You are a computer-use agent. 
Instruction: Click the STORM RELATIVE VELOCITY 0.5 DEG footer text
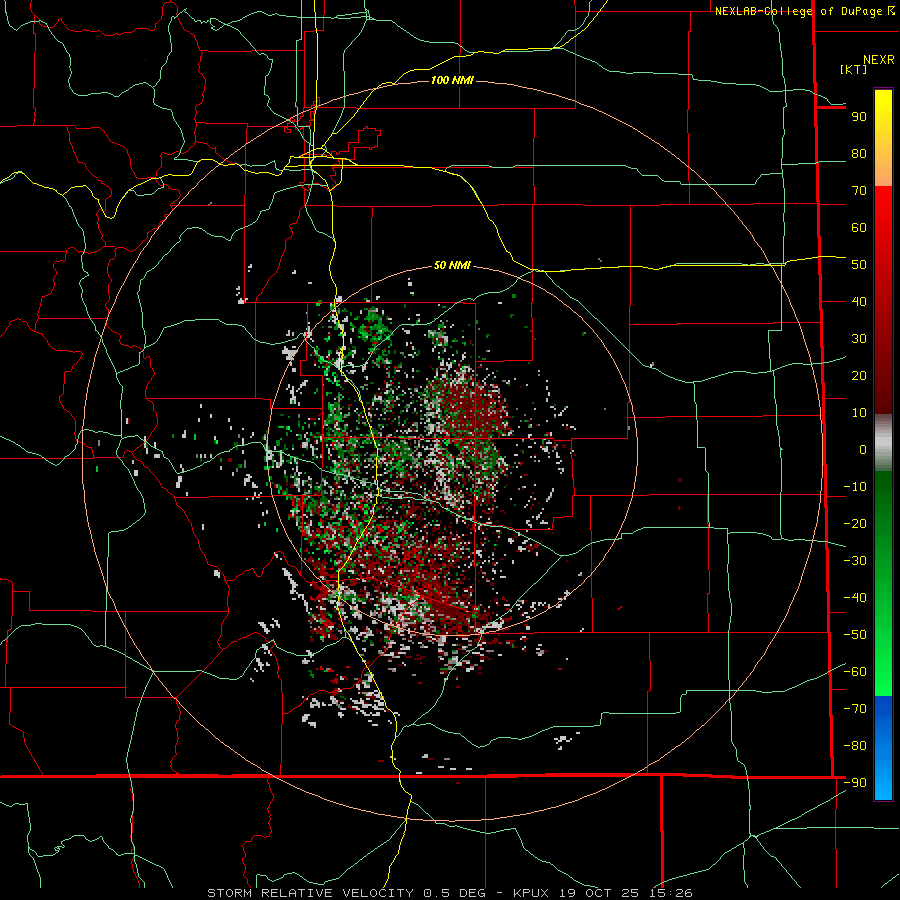(346, 893)
